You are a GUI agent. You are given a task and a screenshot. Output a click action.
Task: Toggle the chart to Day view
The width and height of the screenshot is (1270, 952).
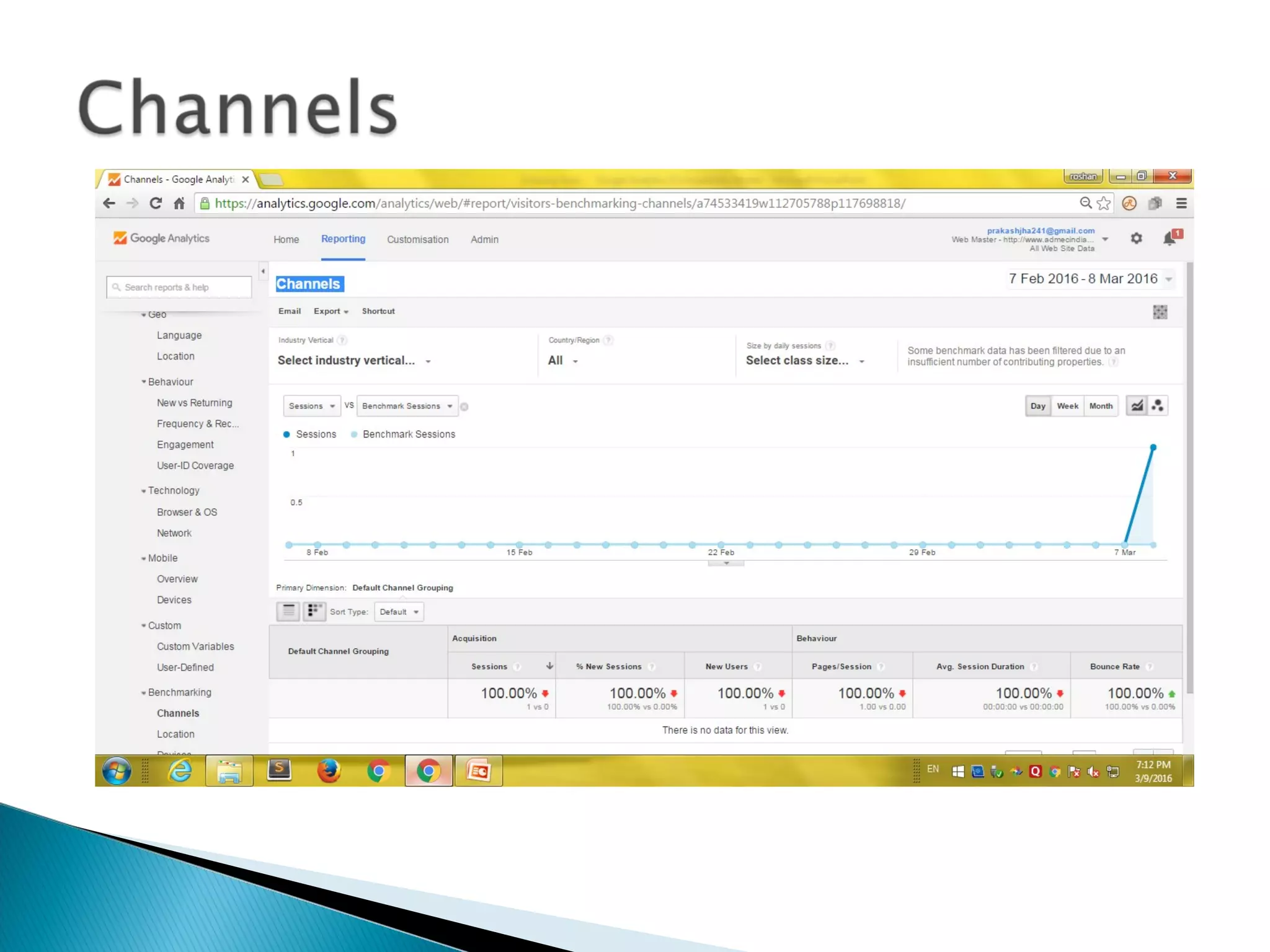(x=1037, y=406)
